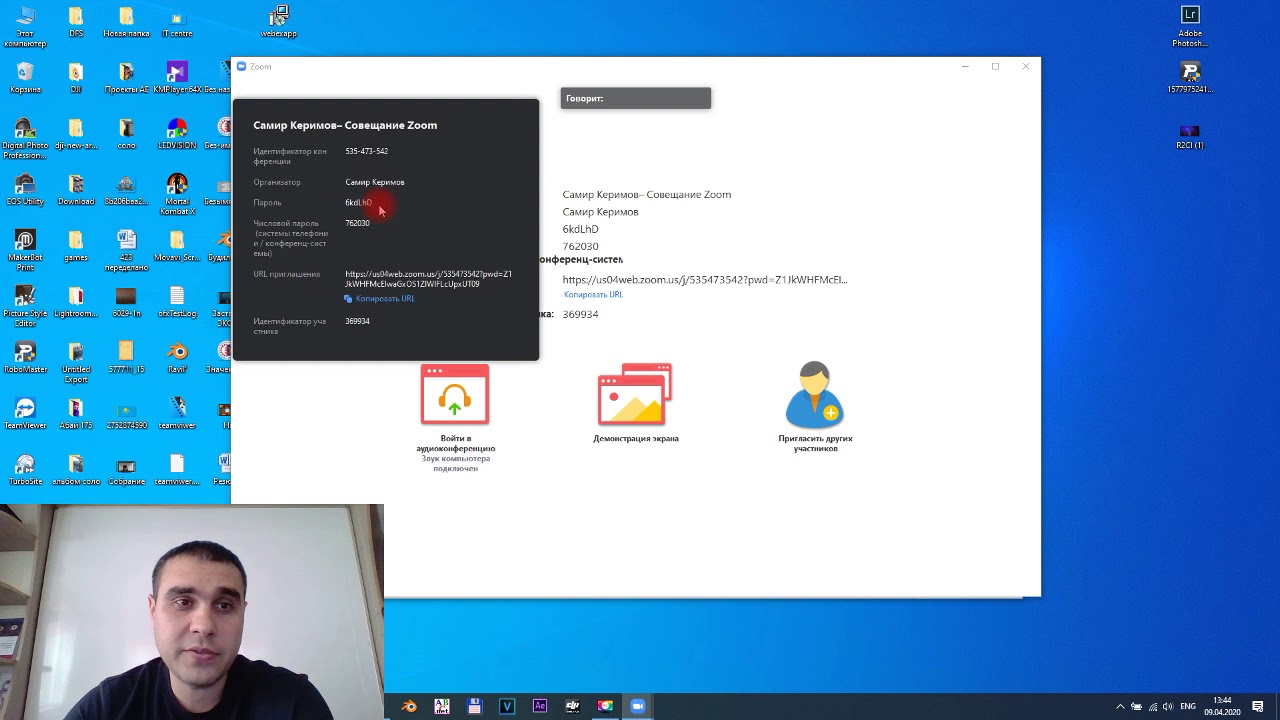Open the Windows notification center icon
This screenshot has height=720, width=1280.
click(1258, 707)
